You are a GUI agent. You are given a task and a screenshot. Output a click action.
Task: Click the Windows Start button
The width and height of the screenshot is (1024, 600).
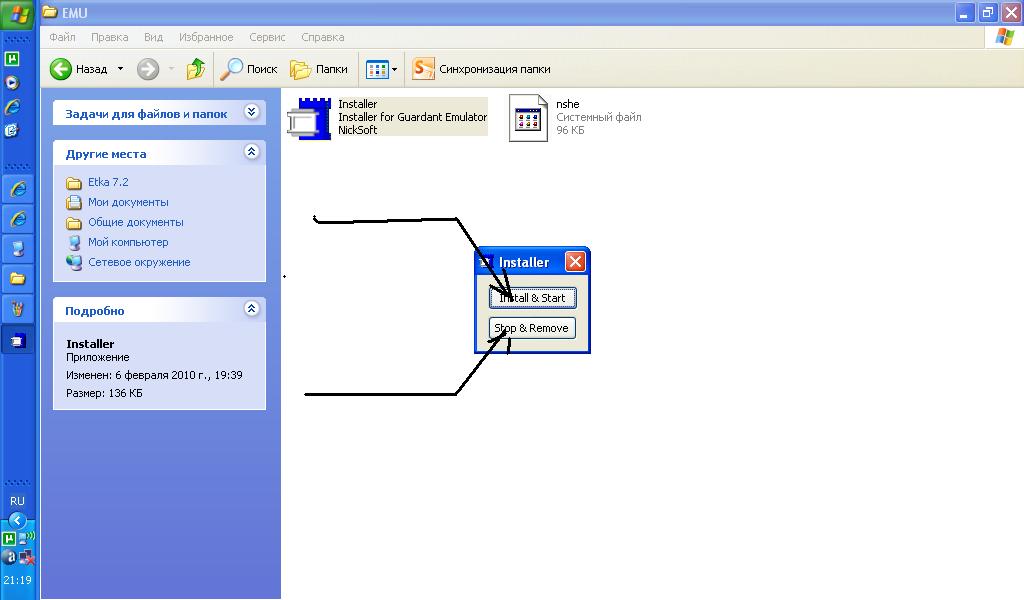[19, 14]
